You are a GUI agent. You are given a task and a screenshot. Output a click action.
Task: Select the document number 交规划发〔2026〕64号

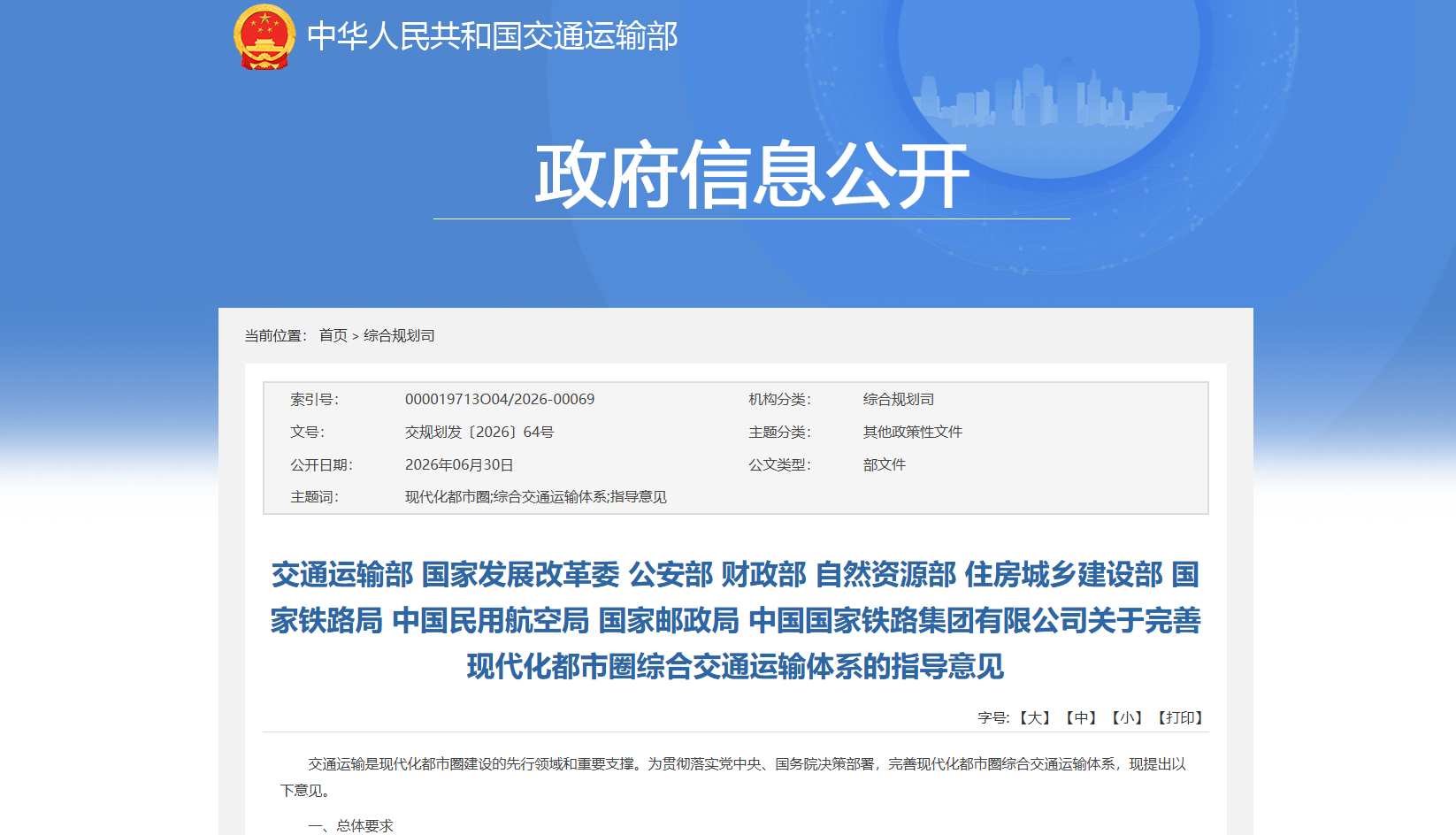[x=479, y=432]
